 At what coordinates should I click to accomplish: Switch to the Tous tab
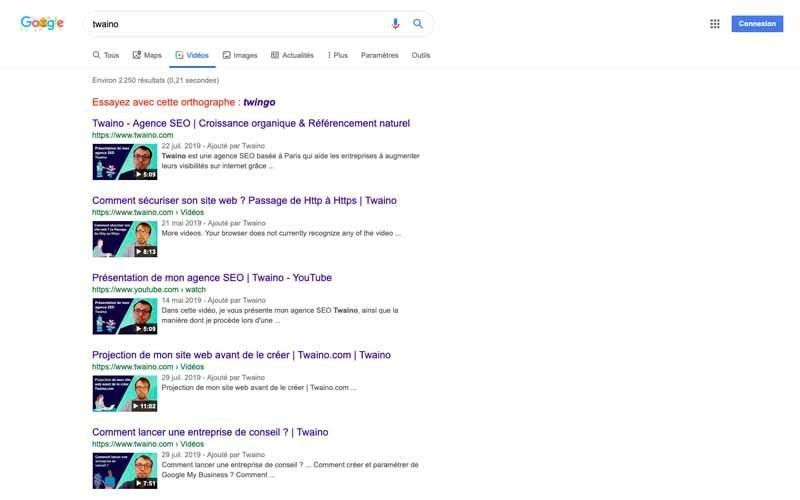point(106,55)
